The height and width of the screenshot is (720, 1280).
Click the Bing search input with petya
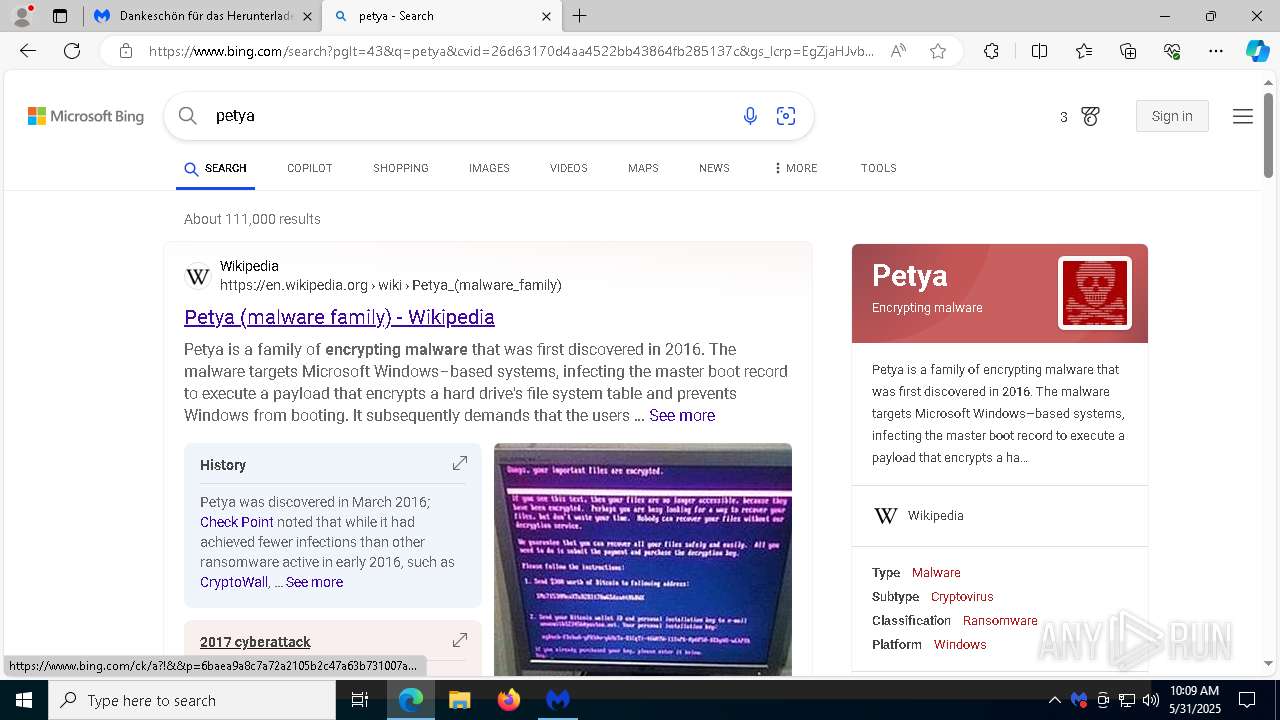pyautogui.click(x=470, y=116)
